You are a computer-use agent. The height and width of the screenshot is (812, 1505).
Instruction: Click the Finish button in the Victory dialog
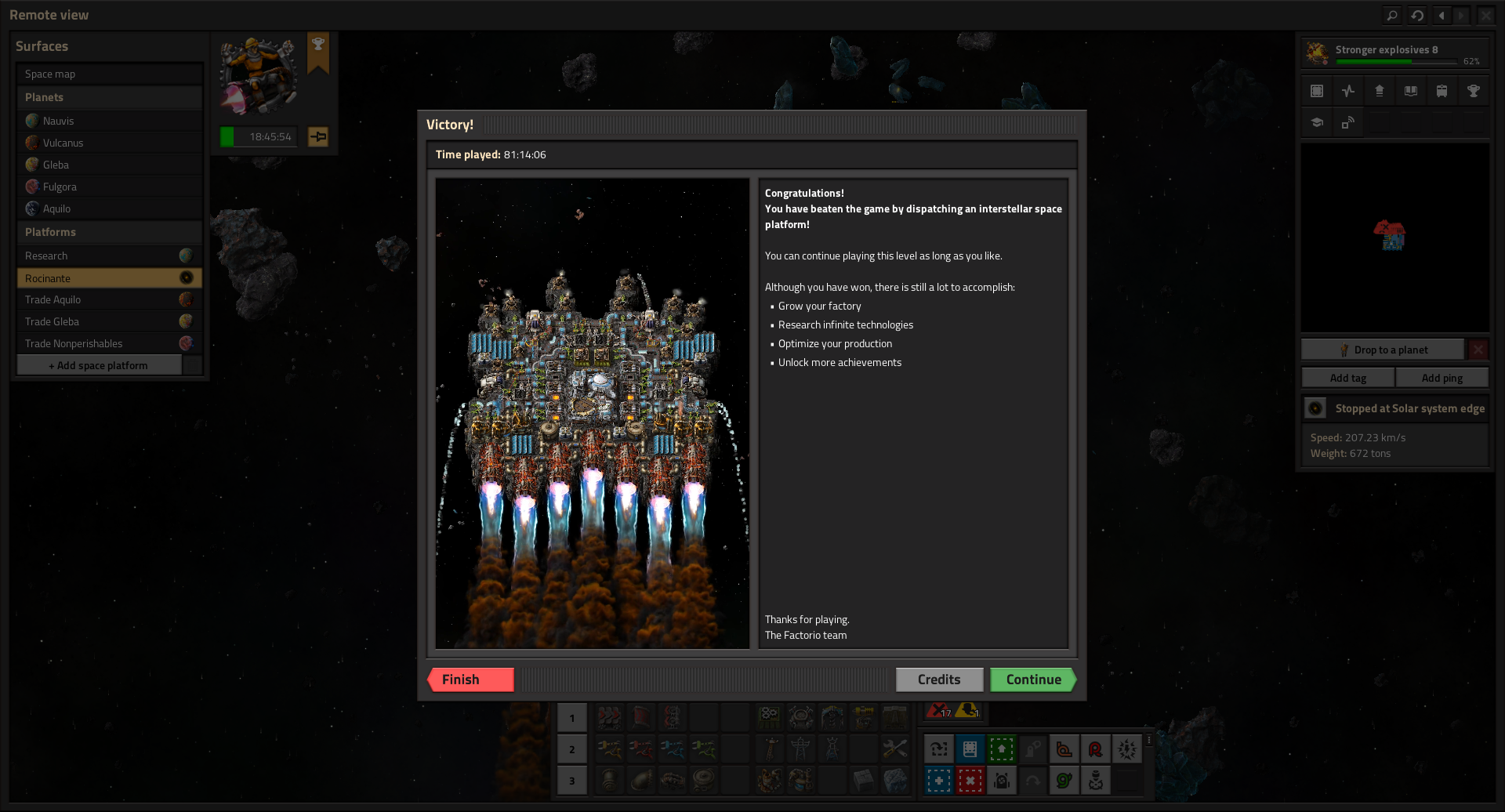(471, 680)
